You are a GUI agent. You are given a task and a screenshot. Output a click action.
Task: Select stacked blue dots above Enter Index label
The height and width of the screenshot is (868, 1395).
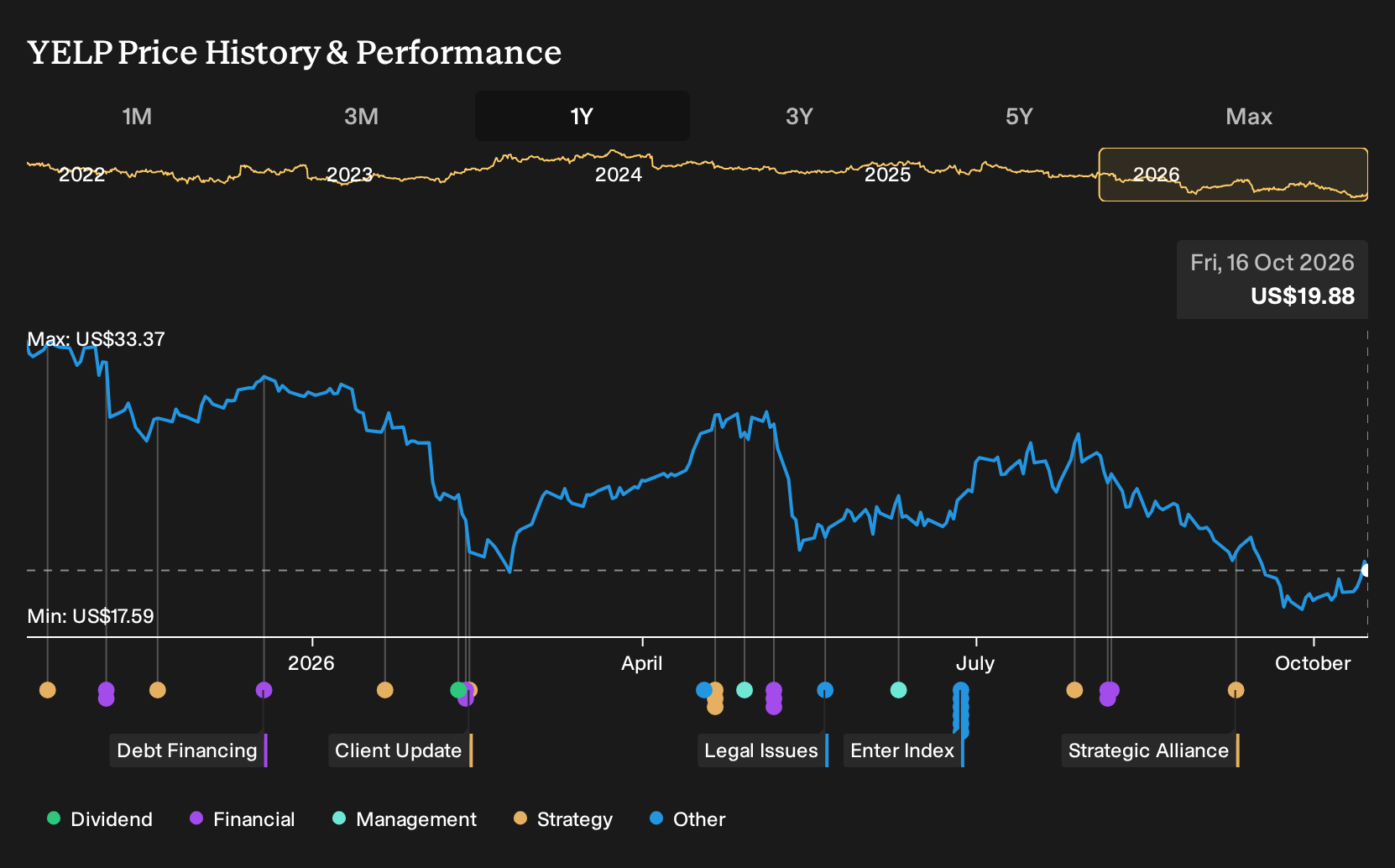(961, 710)
